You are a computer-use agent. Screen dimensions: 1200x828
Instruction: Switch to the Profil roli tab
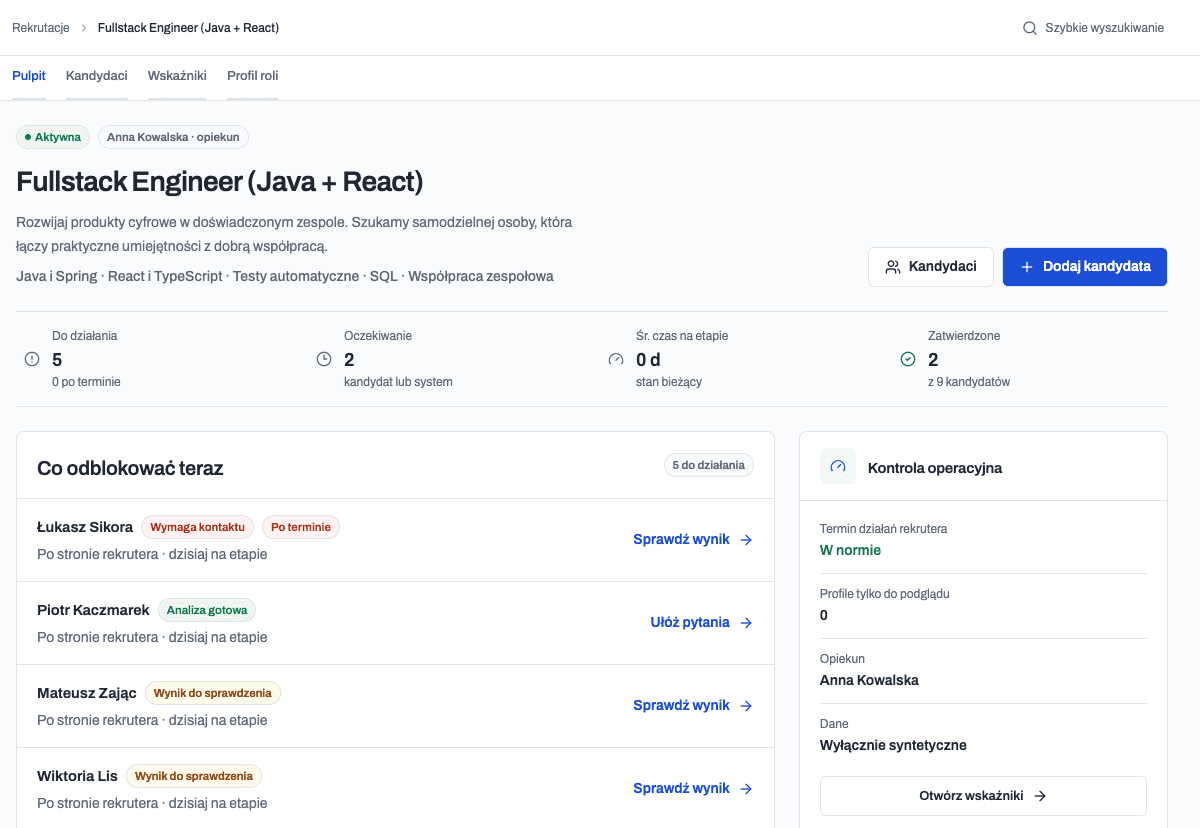tap(252, 76)
